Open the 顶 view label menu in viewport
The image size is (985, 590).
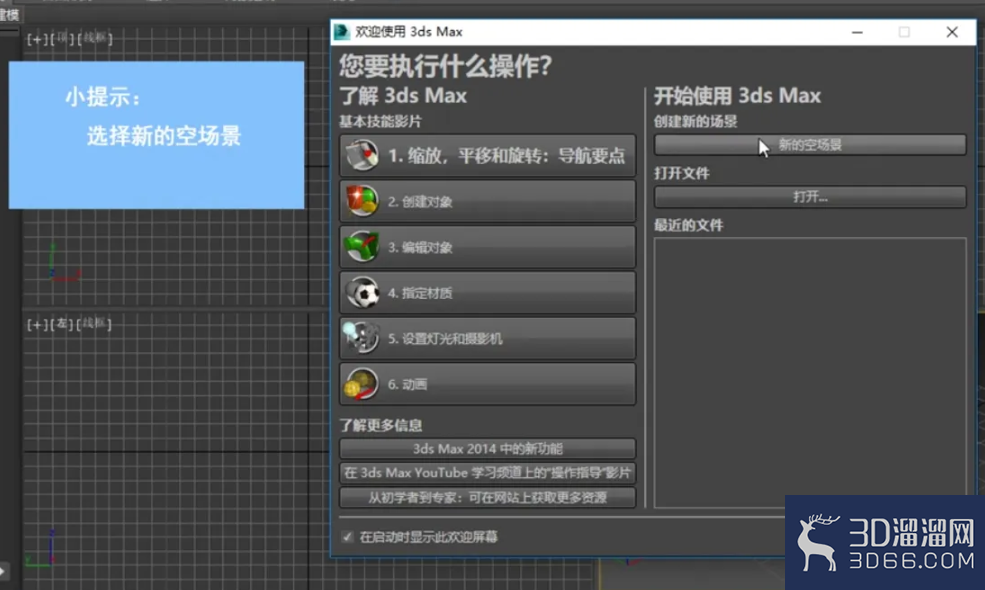click(62, 38)
